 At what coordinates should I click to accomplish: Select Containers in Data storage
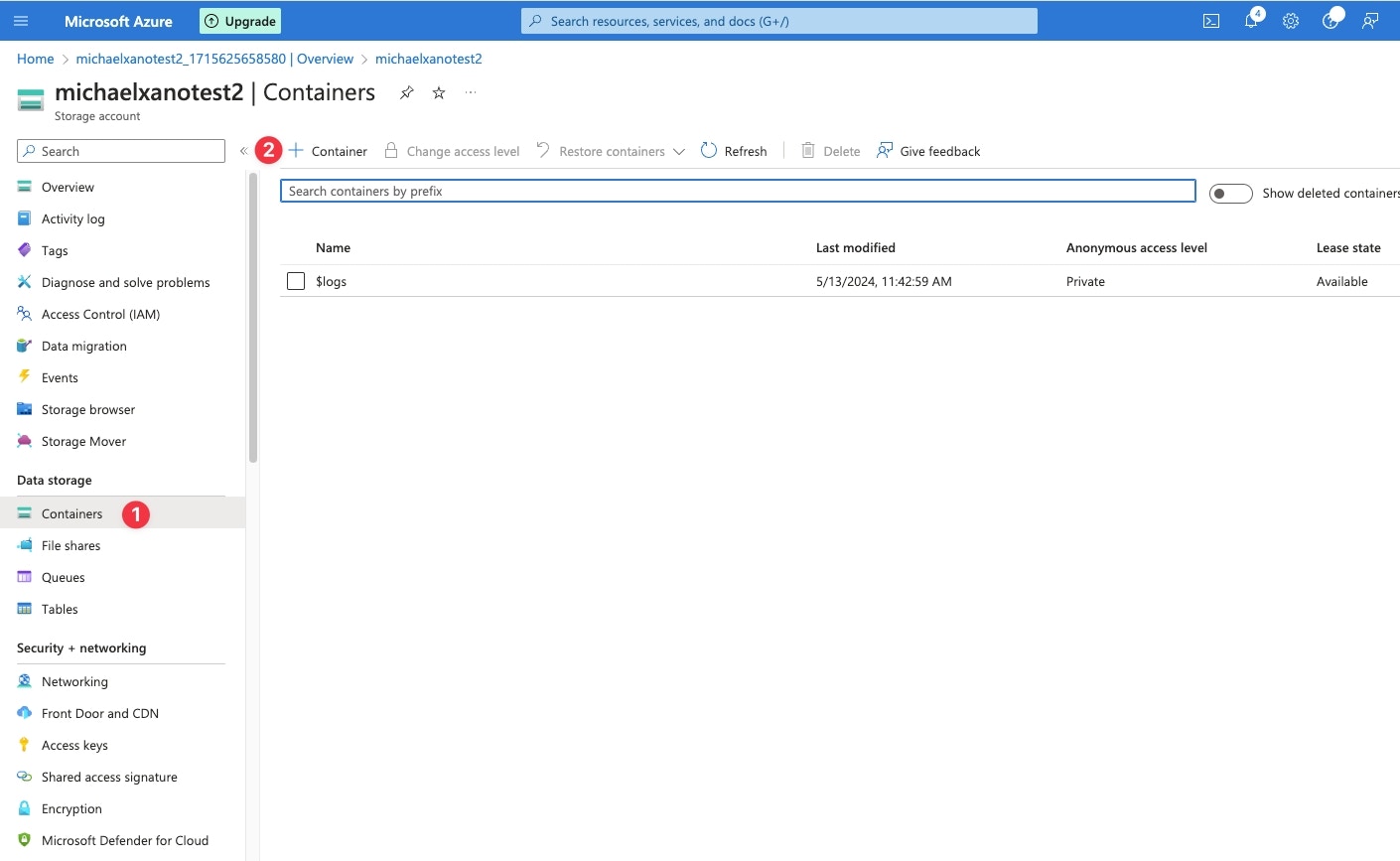tap(123, 513)
